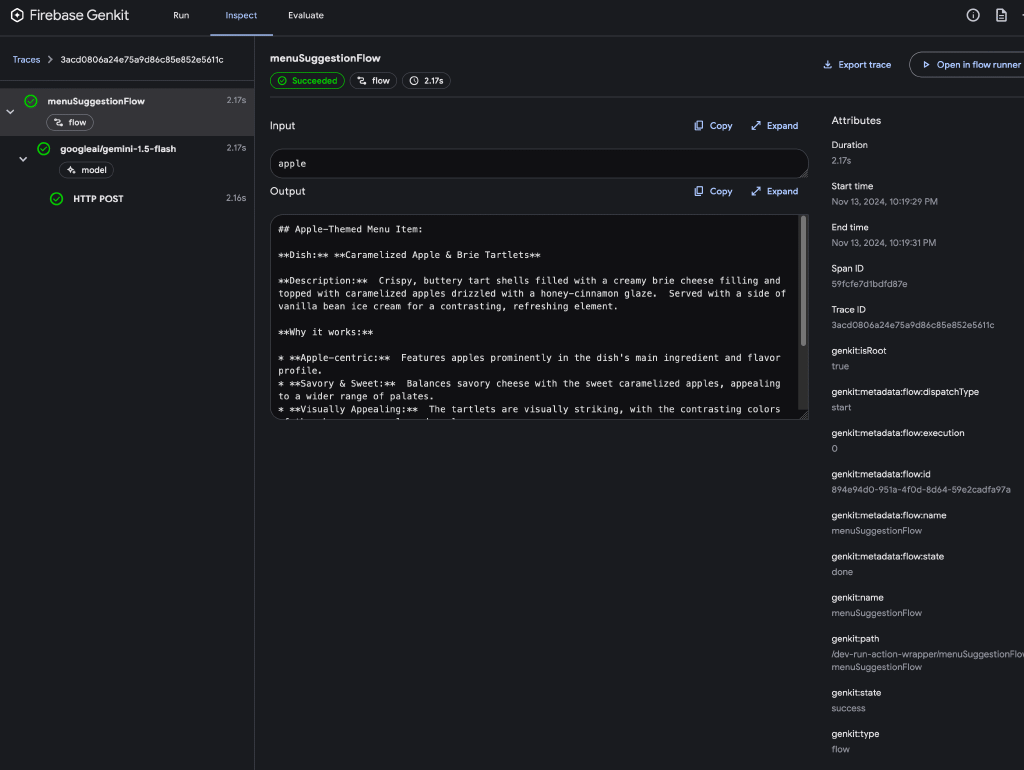The width and height of the screenshot is (1024, 770).
Task: Click the Traces breadcrumb link
Action: point(27,59)
